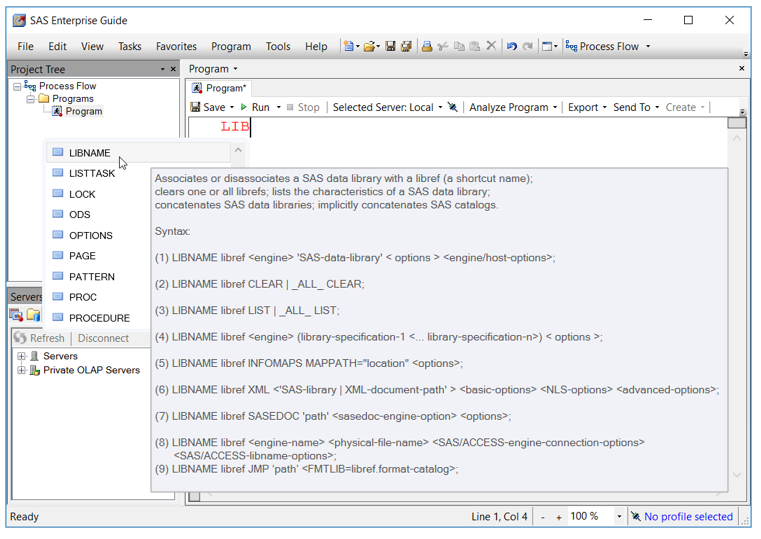Click the zoom in plus button

(559, 517)
